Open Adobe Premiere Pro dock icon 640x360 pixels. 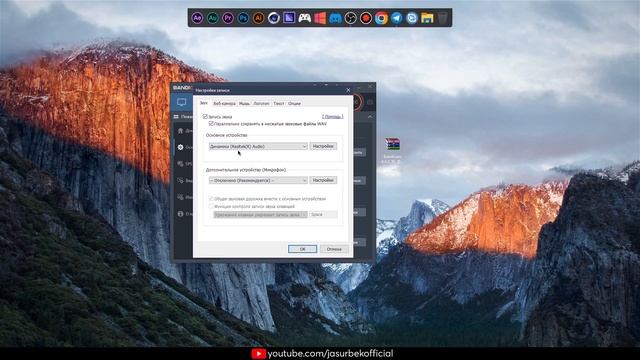click(x=228, y=18)
